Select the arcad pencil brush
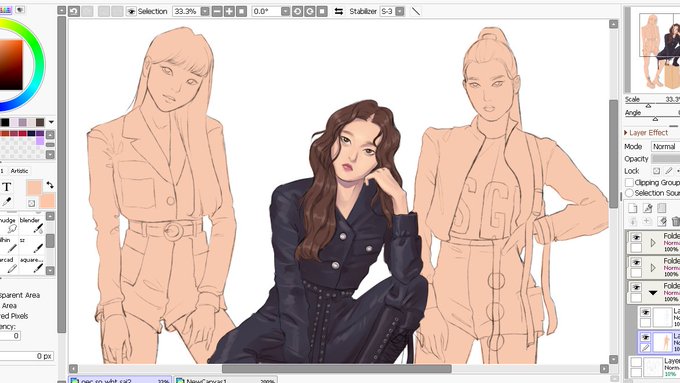The image size is (680, 383). pos(9,265)
